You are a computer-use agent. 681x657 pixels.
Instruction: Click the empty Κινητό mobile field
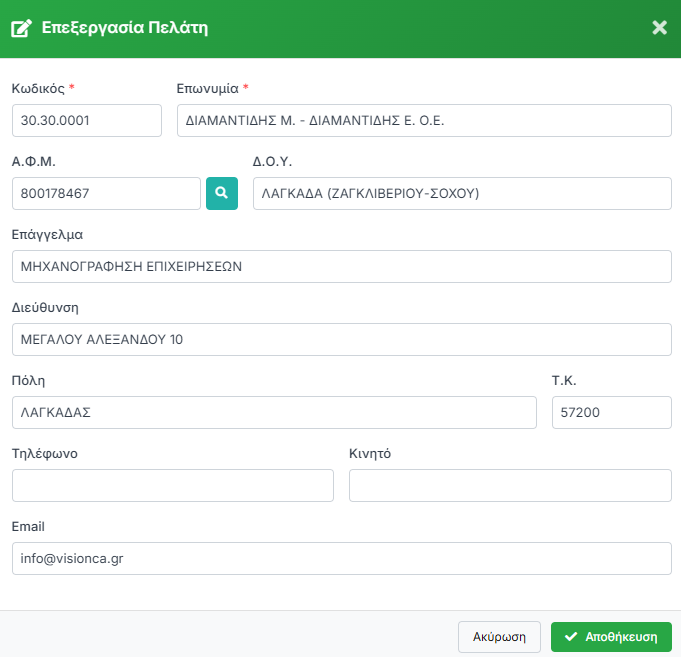click(x=510, y=485)
